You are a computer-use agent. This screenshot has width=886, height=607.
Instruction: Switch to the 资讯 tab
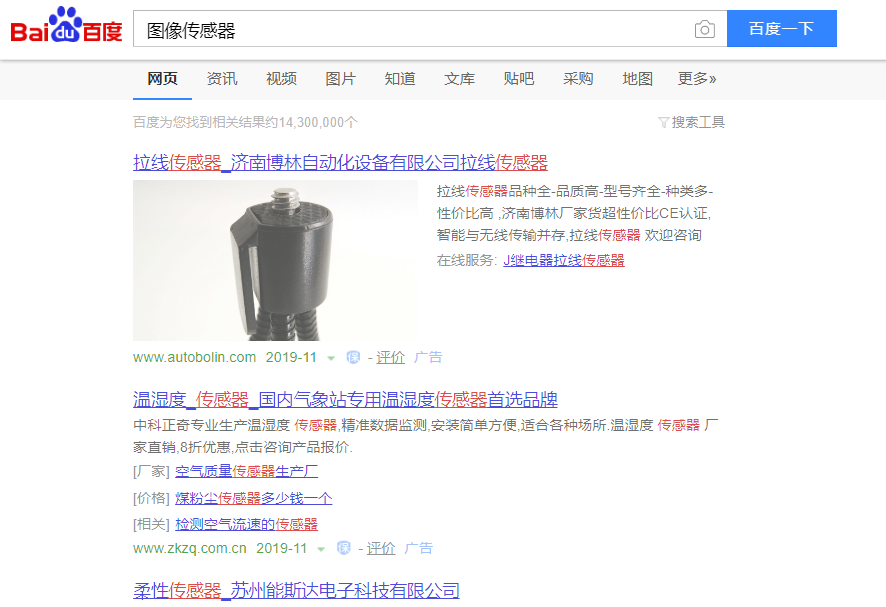coord(222,79)
